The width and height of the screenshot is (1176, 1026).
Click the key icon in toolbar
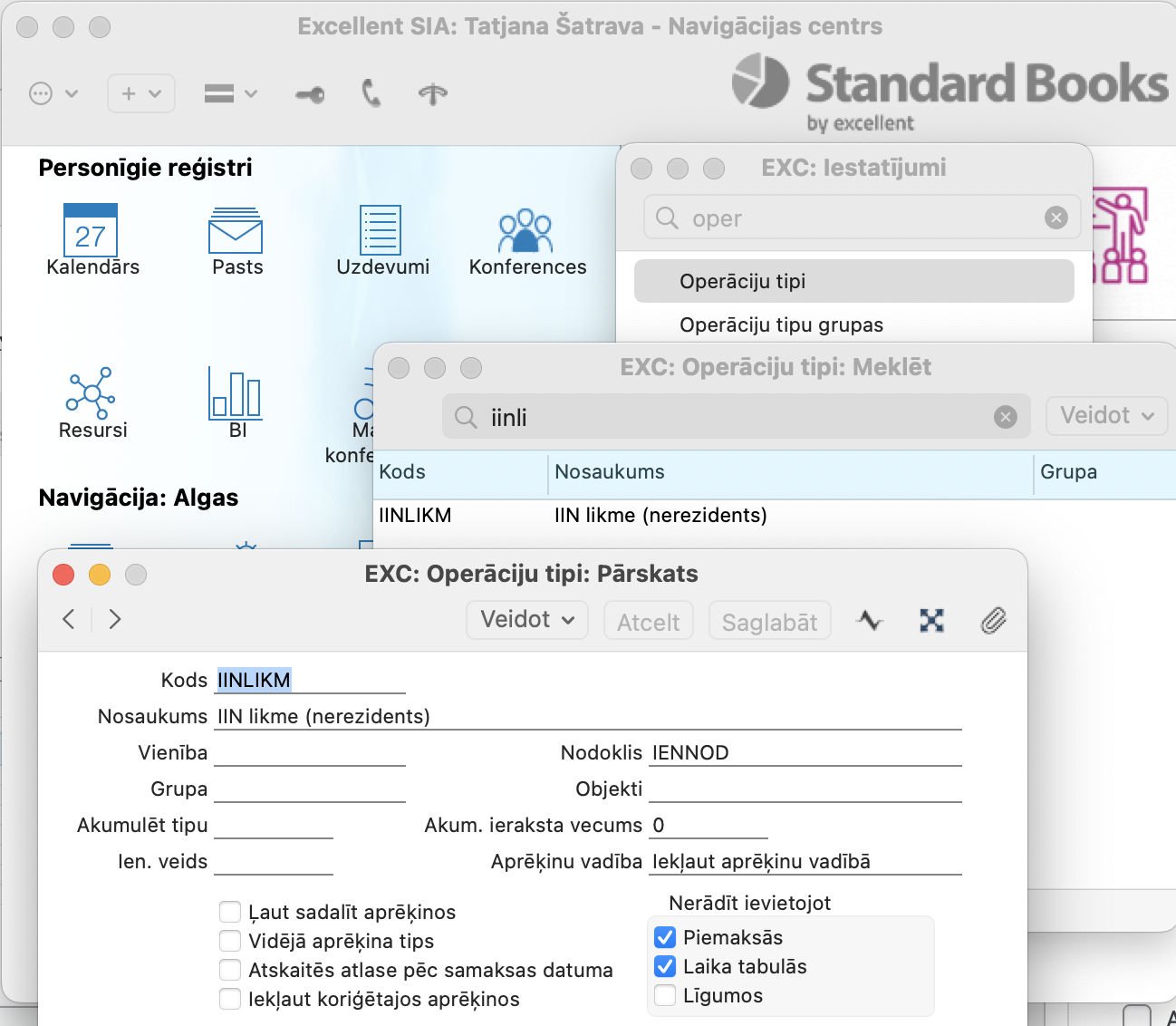[310, 94]
